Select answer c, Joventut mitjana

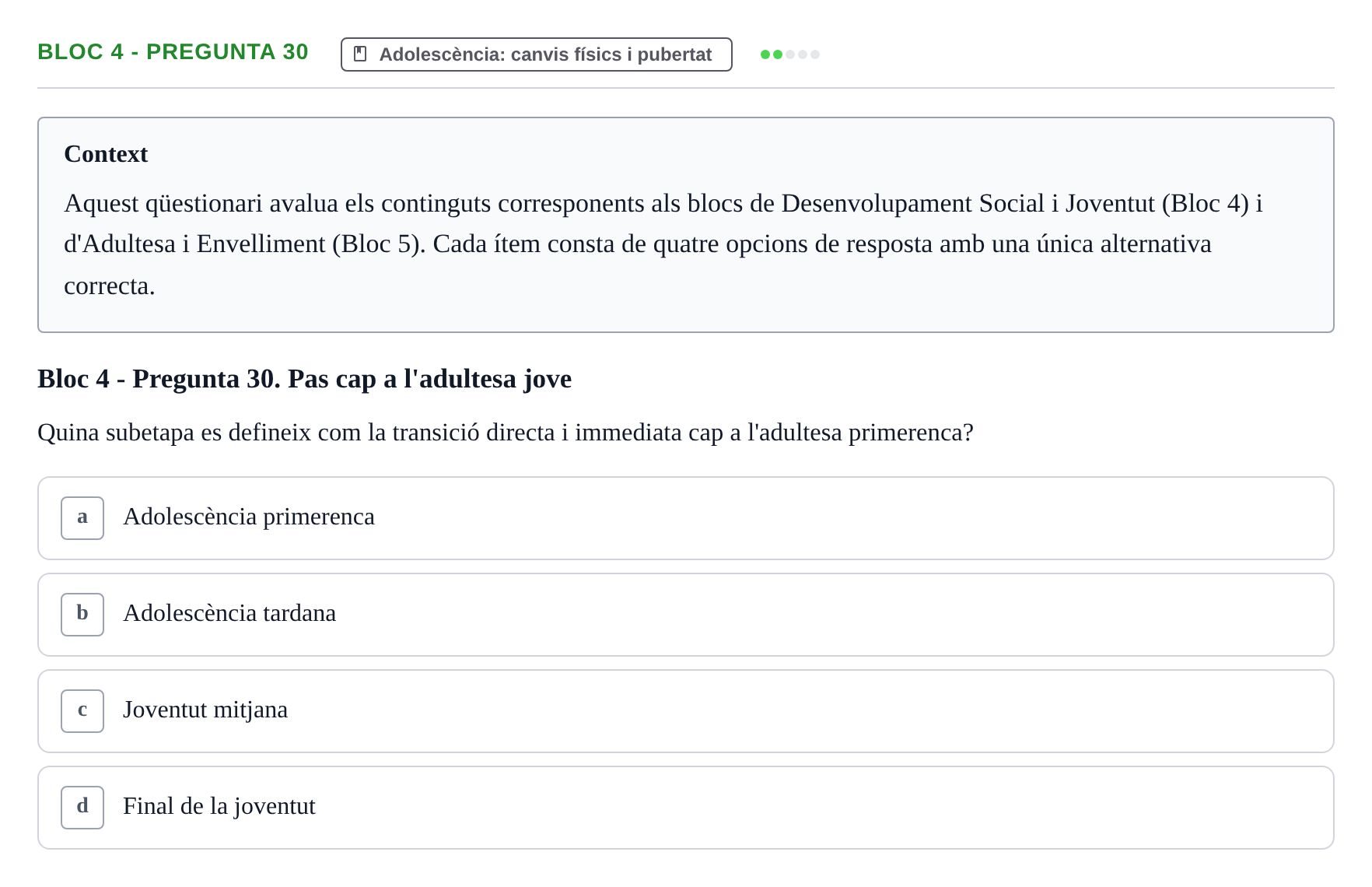[x=685, y=711]
